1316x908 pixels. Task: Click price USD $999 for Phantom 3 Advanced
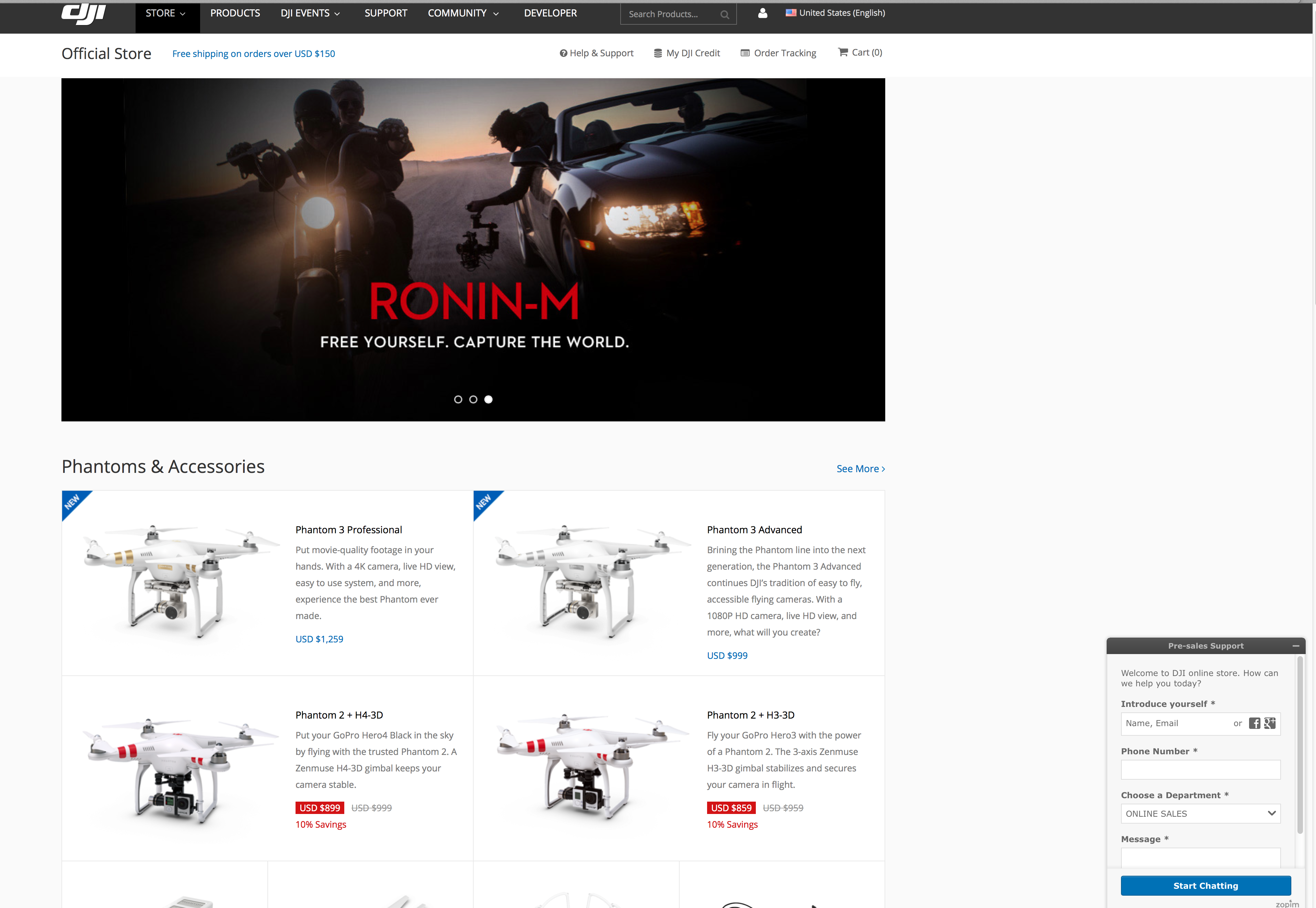727,655
